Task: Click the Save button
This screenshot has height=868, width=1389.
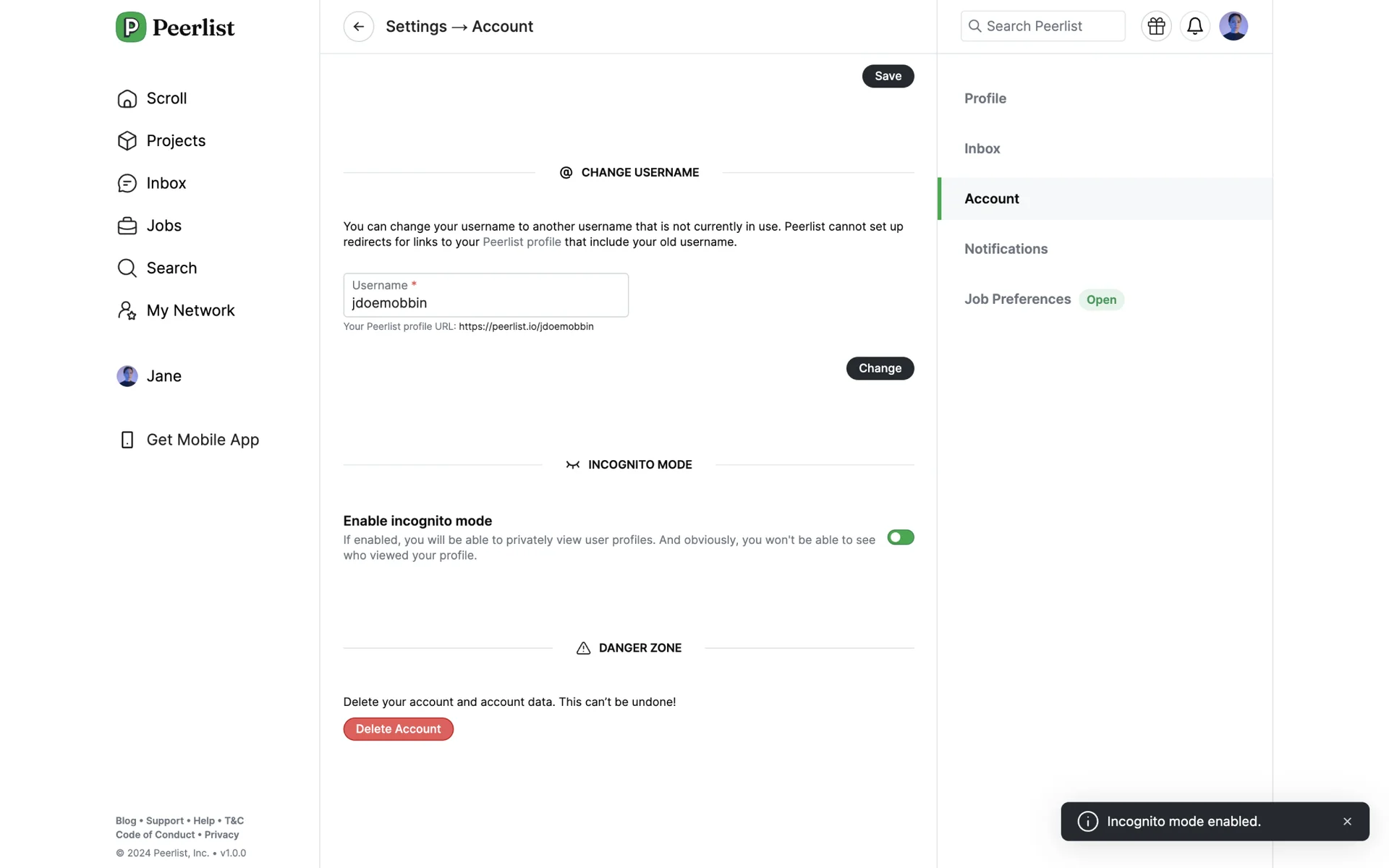Action: pyautogui.click(x=888, y=76)
